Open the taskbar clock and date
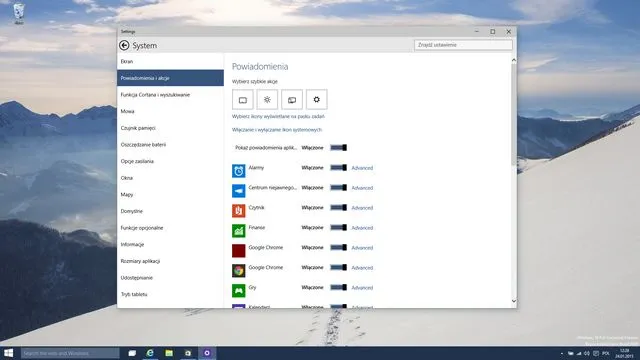This screenshot has width=640, height=360. [624, 353]
